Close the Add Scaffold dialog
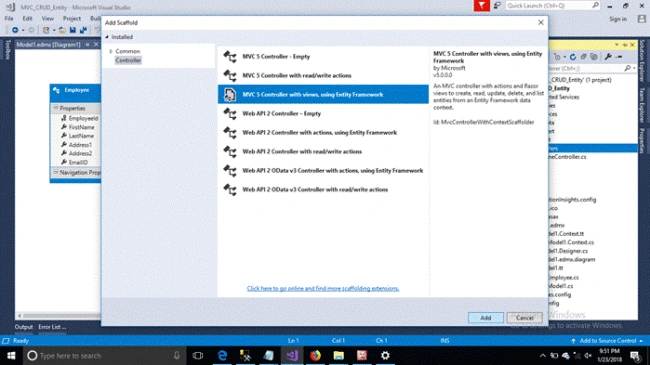Screen dimensions: 650x365 (x=541, y=22)
